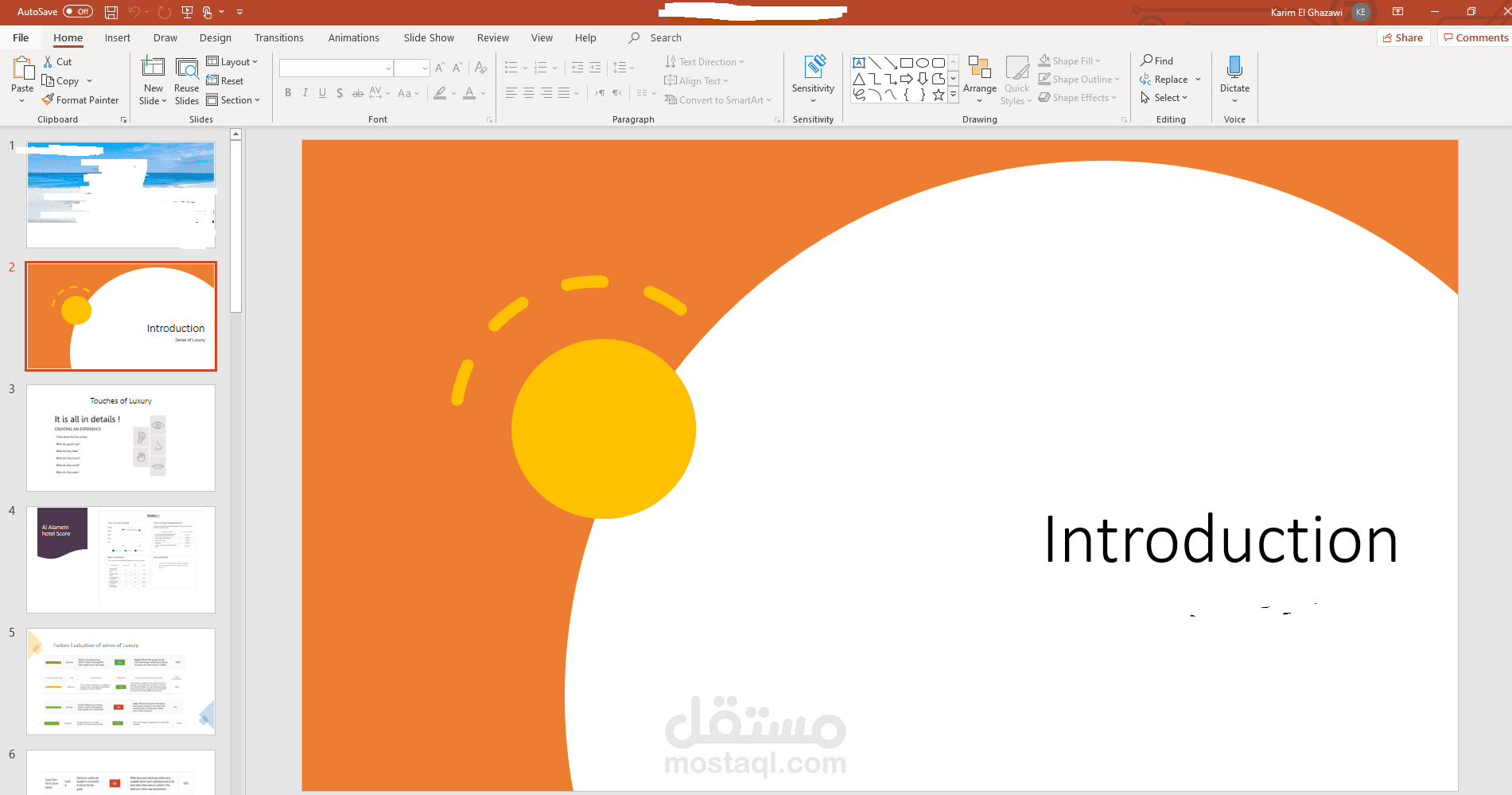Open the font name dropdown
The height and width of the screenshot is (795, 1512).
(x=388, y=68)
